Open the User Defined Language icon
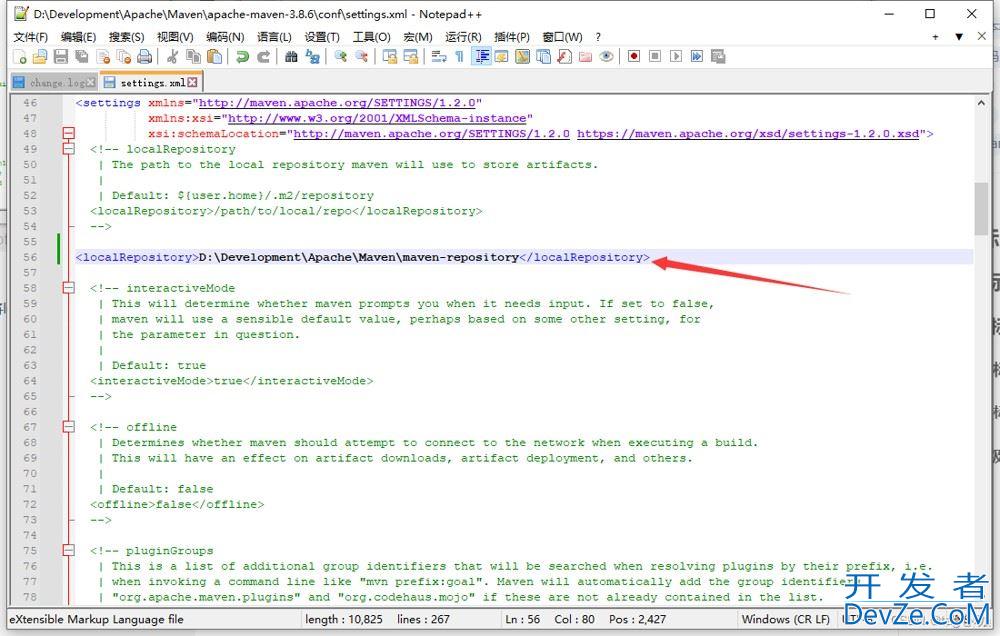 point(501,57)
